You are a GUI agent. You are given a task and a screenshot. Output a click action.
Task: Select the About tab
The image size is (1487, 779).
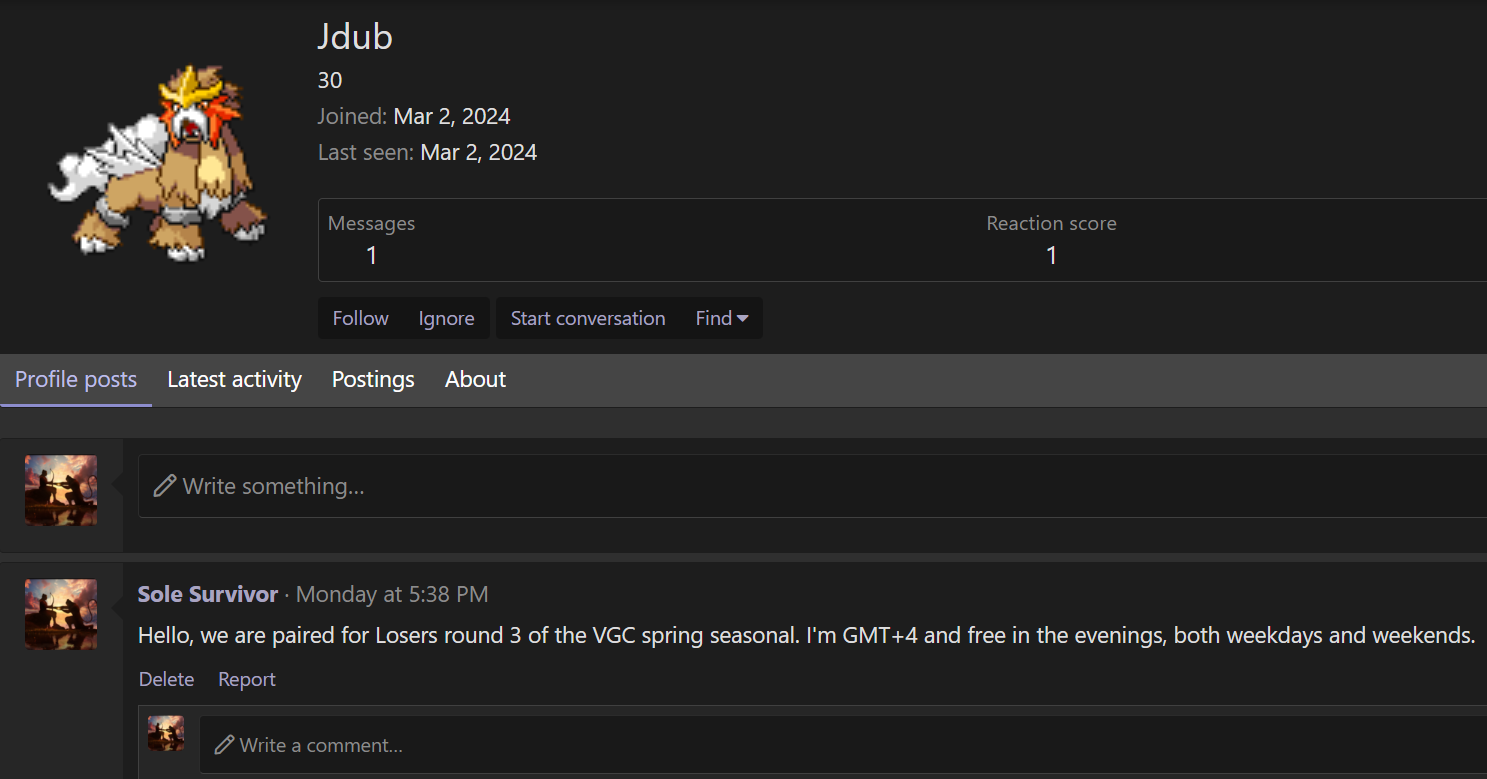coord(475,380)
